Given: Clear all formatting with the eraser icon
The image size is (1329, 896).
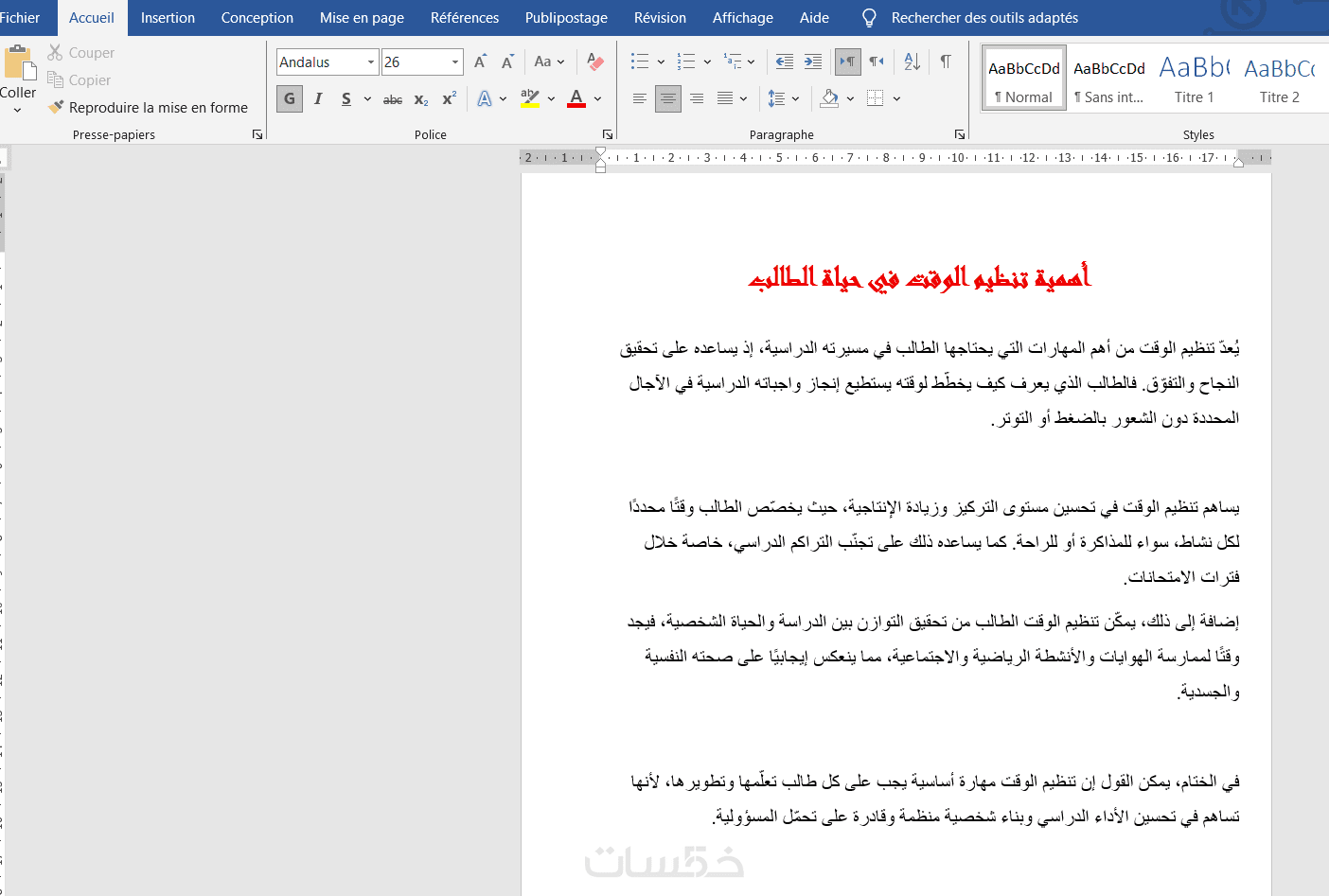Looking at the screenshot, I should [x=595, y=61].
